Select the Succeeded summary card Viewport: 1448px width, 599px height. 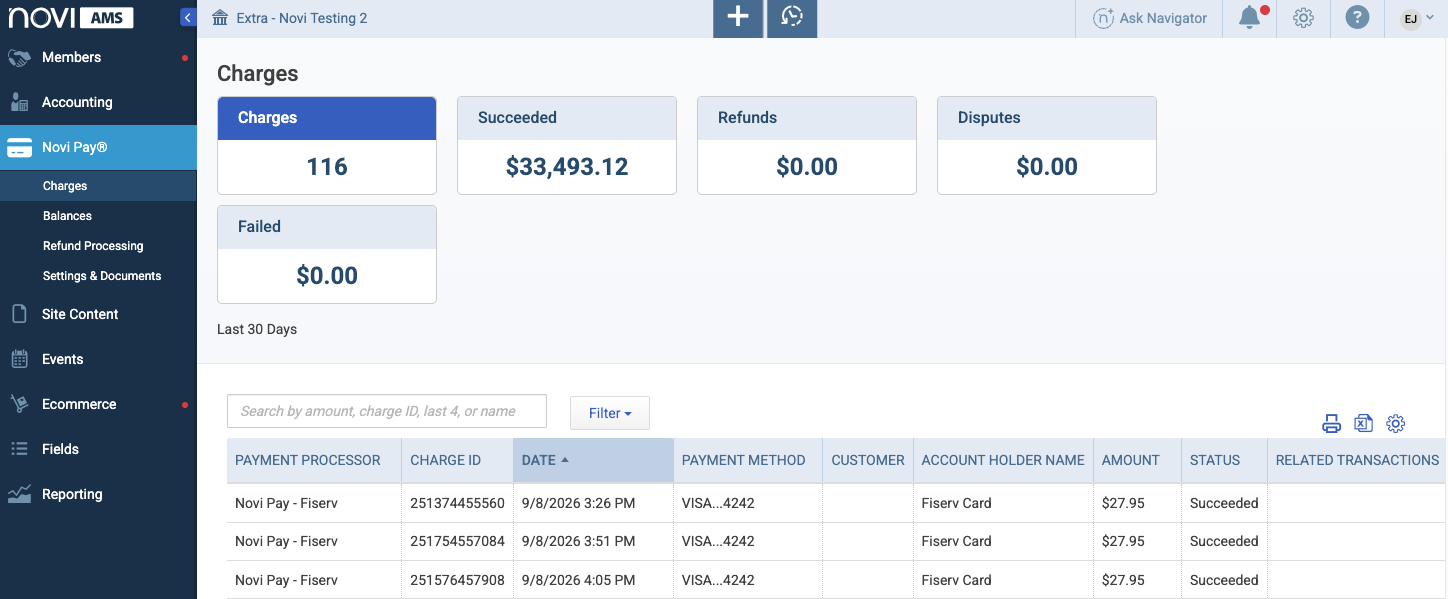click(x=567, y=145)
